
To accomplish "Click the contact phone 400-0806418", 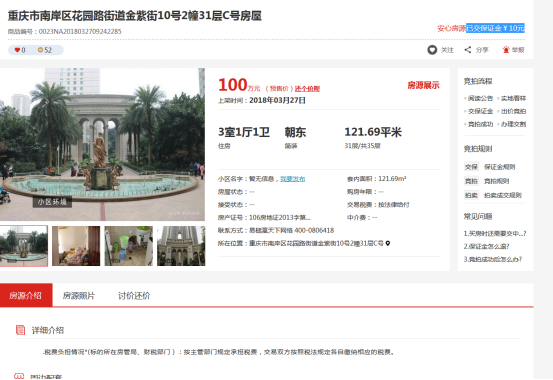I will (x=314, y=230).
